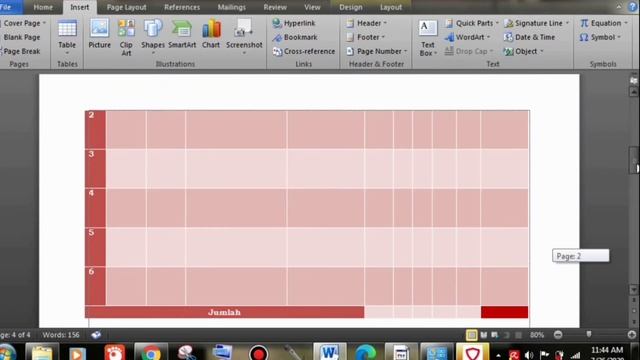
Task: Open the Cover Page dropdown
Action: [24, 23]
